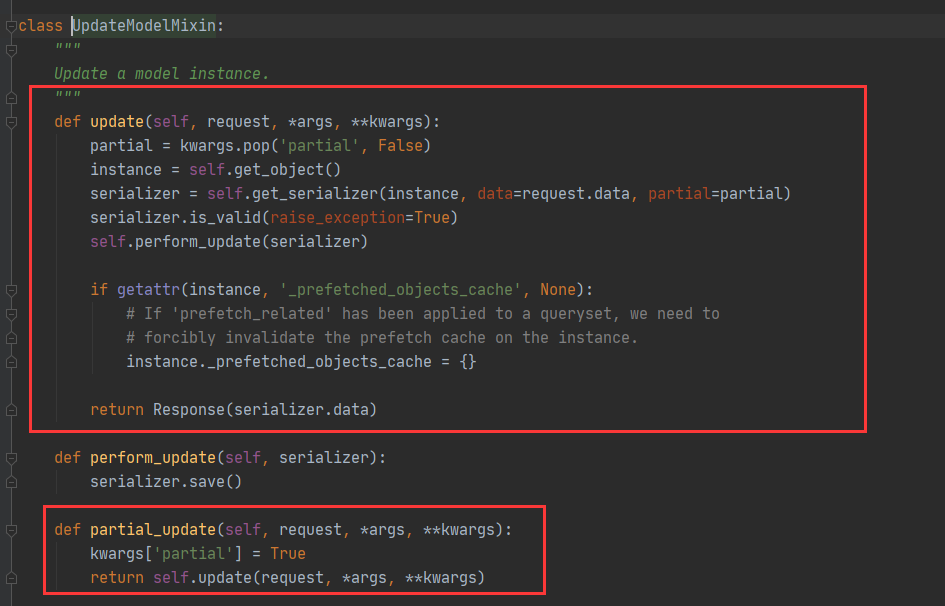Screen dimensions: 945x606
Task: Click the raise_exception keyword argument
Action: click(338, 217)
